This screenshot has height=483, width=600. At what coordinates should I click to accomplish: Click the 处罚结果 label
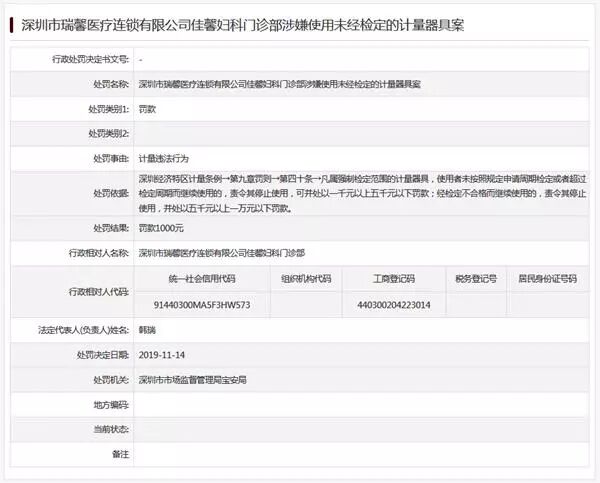[x=111, y=228]
